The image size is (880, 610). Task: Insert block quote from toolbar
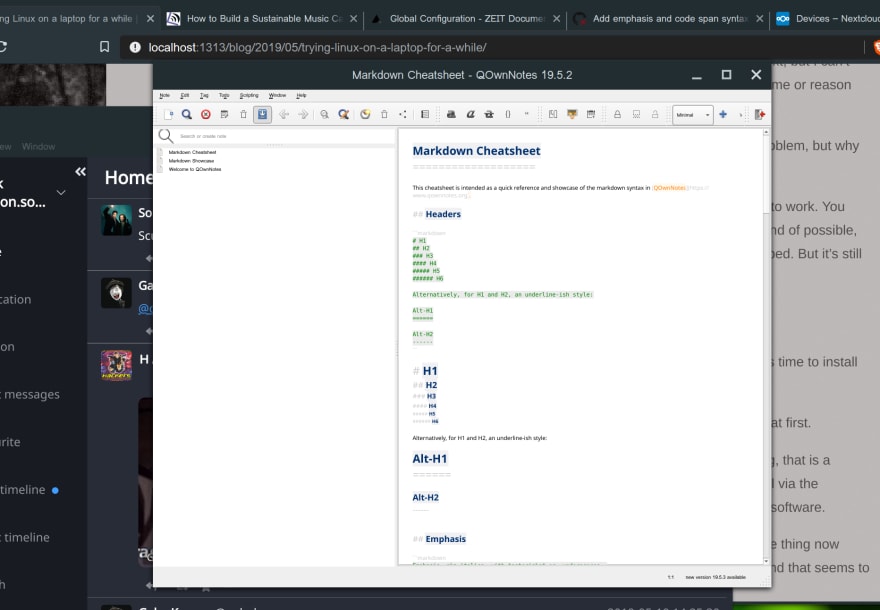pyautogui.click(x=526, y=114)
